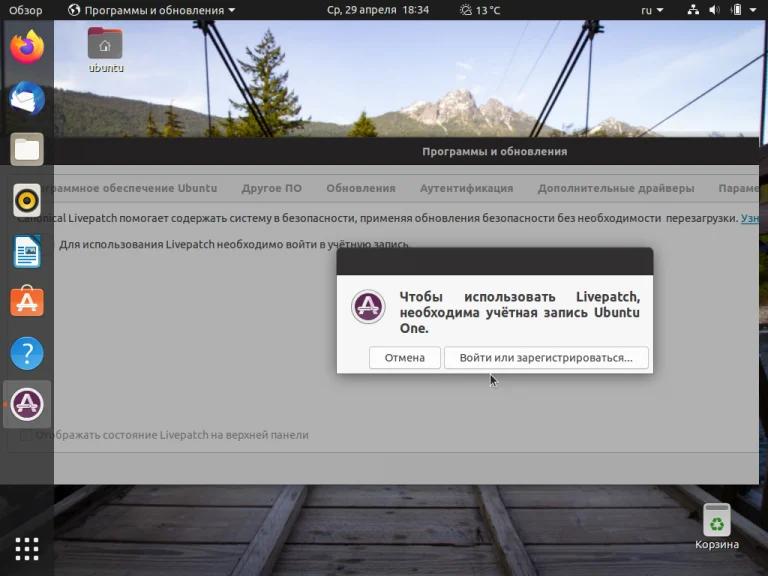Click the Отмена button
The image size is (768, 576).
point(405,358)
